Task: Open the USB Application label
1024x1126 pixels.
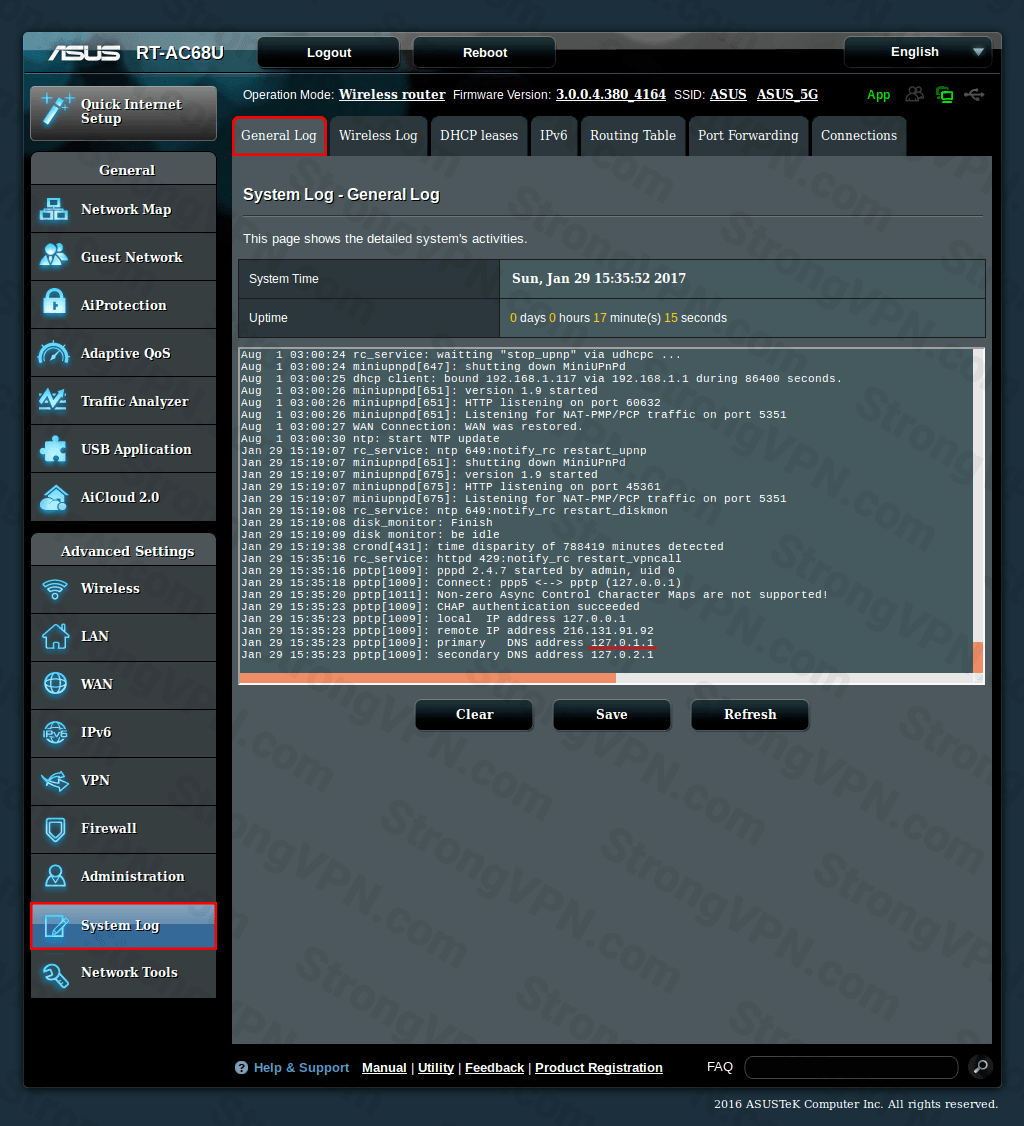Action: point(136,450)
